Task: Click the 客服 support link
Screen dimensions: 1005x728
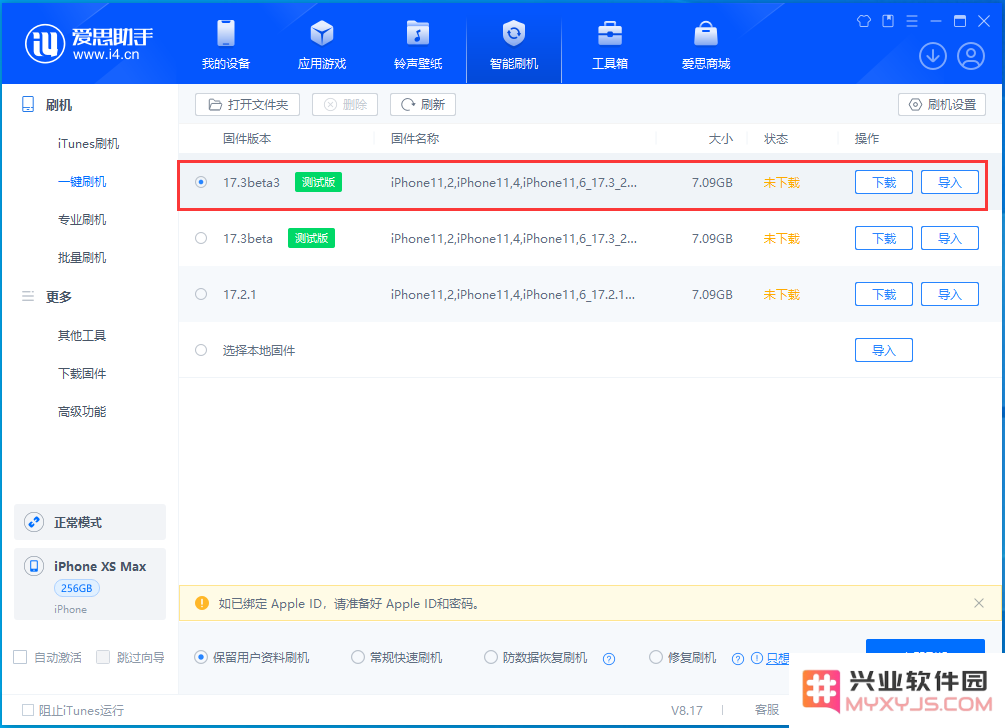Action: 767,709
